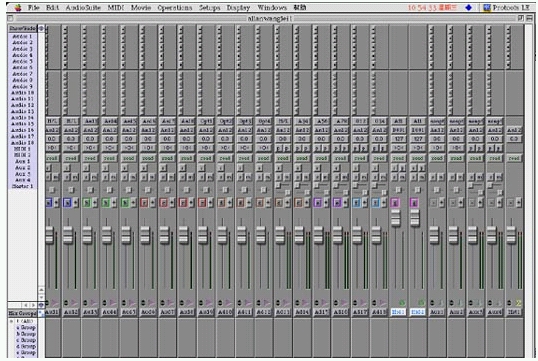This screenshot has width=538, height=361.
Task: Open the Mix Groups popup menu
Action: [41, 313]
